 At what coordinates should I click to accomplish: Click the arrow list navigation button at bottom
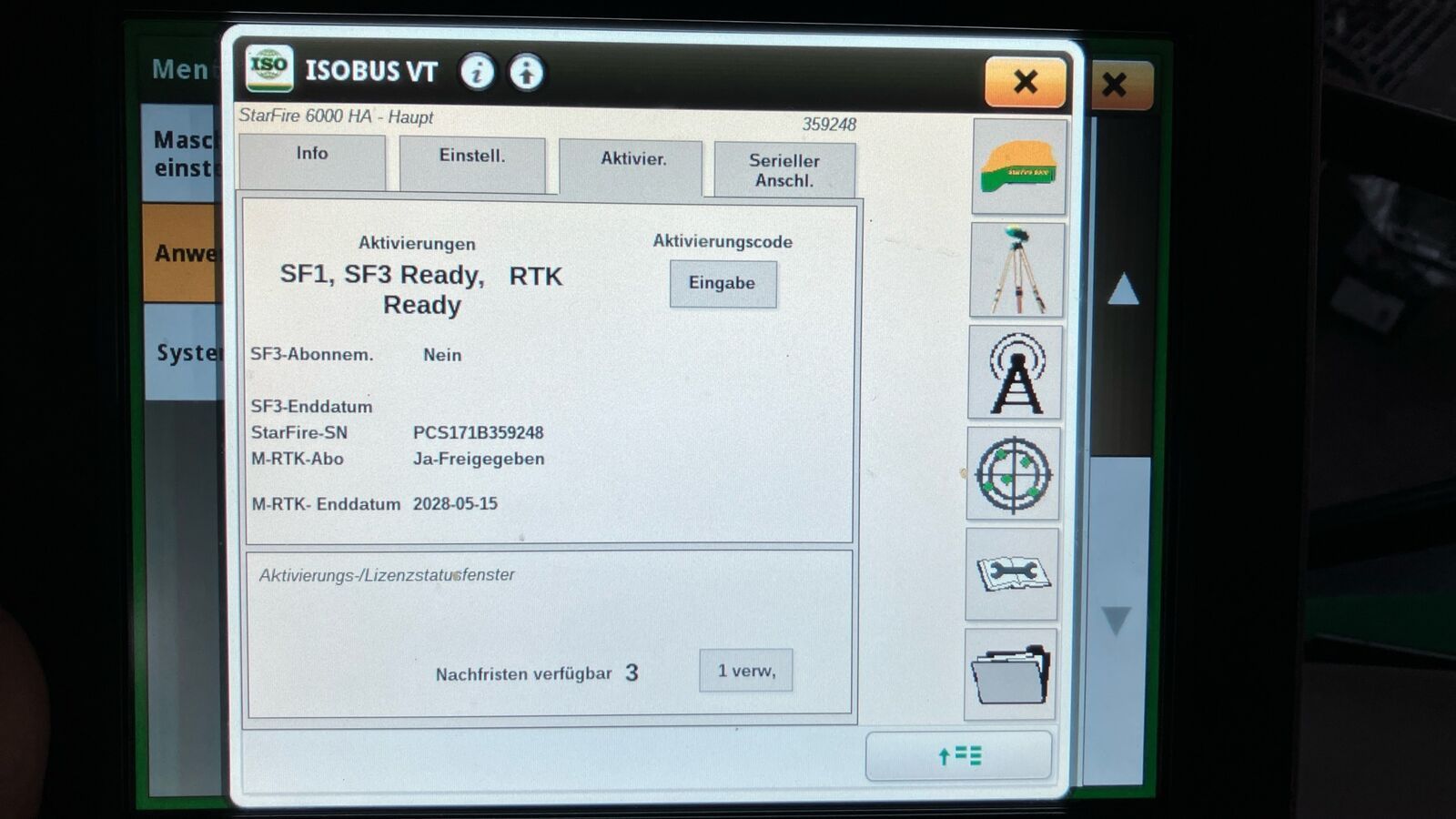pyautogui.click(x=959, y=755)
